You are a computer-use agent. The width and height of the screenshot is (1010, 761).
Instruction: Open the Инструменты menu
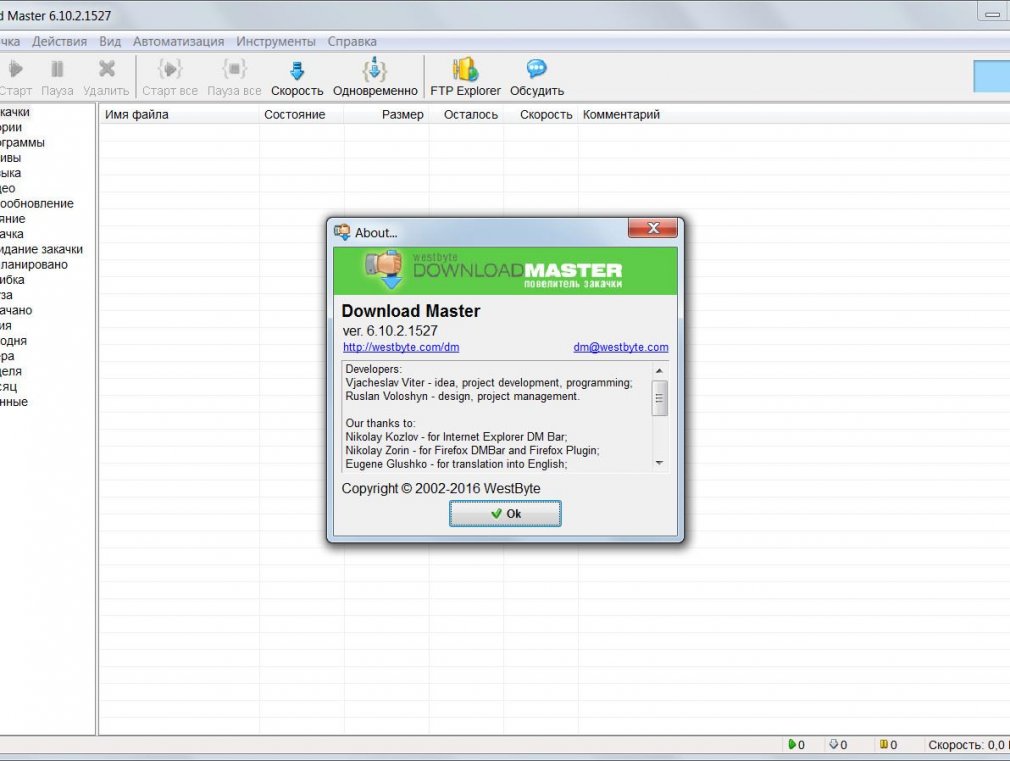(276, 41)
